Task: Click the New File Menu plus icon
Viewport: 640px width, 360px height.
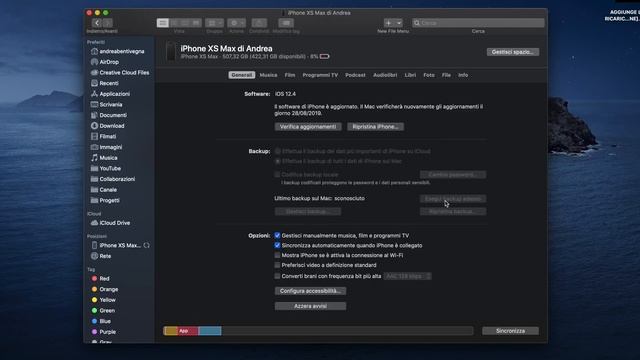Action: coord(389,23)
